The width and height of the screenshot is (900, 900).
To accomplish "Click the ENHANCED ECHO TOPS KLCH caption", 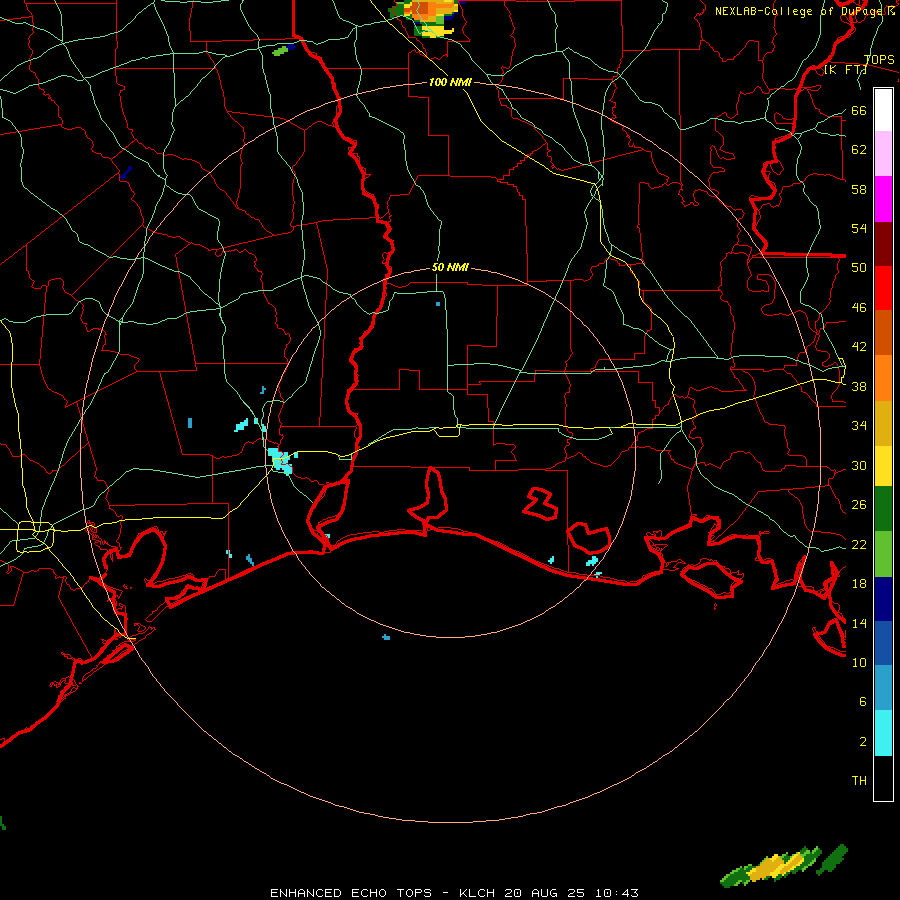I will pos(454,893).
